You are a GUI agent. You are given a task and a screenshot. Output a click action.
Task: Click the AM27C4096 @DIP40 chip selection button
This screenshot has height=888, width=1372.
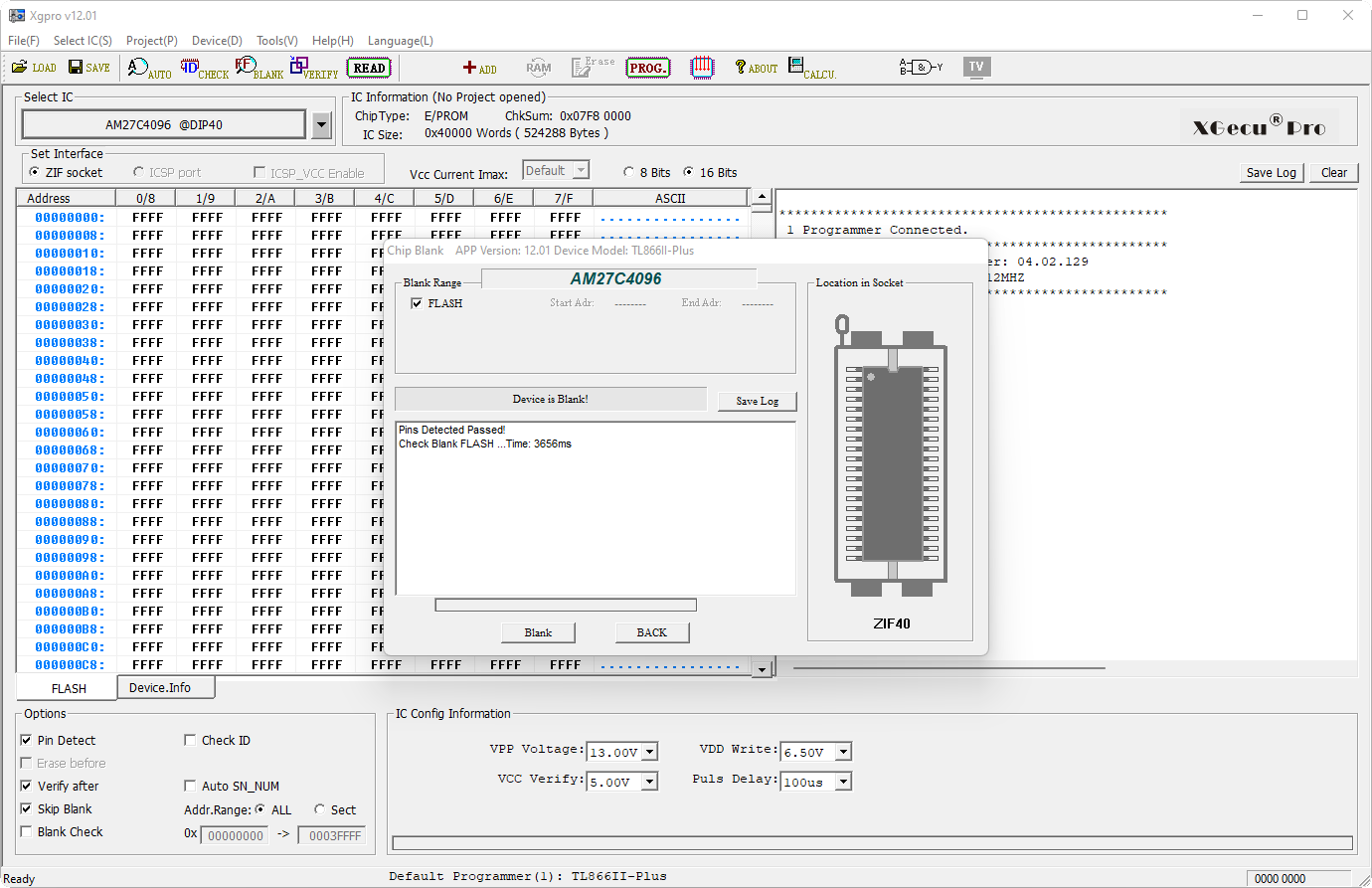tap(164, 125)
